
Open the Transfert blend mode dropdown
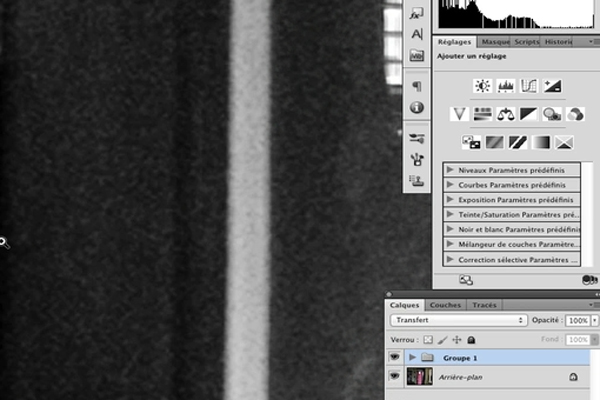point(459,321)
